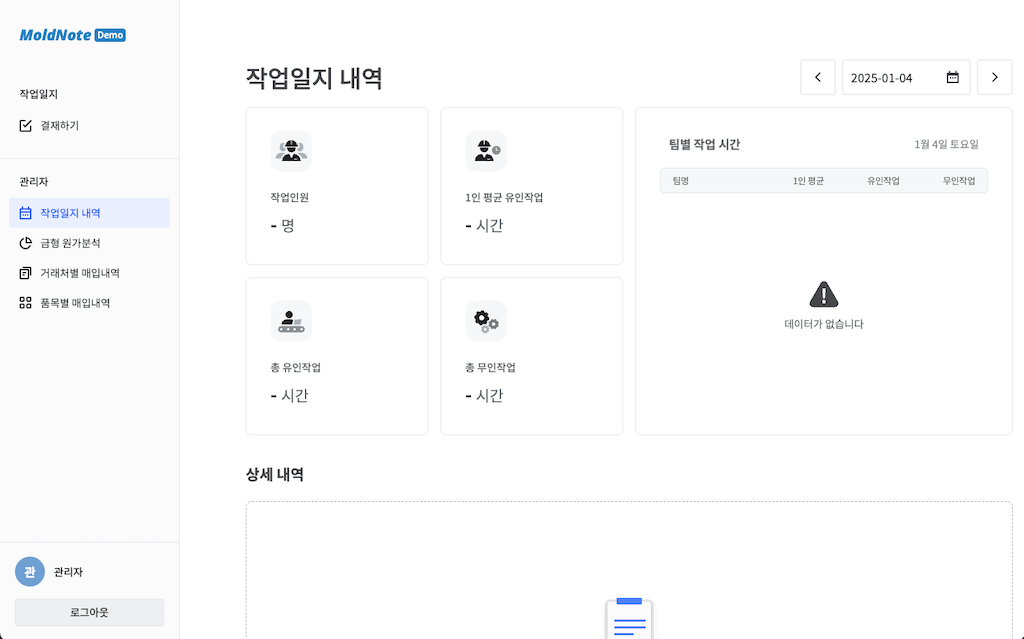Click the 팀명 column header

pyautogui.click(x=681, y=181)
